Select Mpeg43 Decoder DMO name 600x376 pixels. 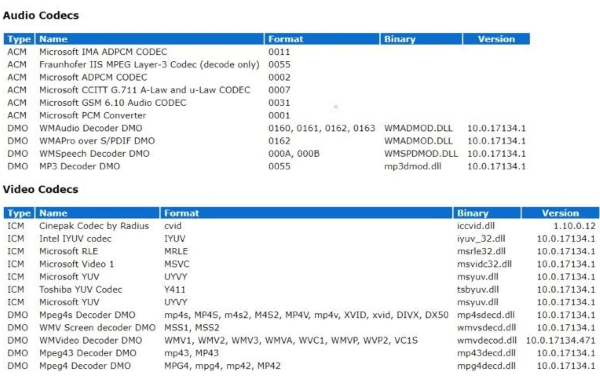88,353
